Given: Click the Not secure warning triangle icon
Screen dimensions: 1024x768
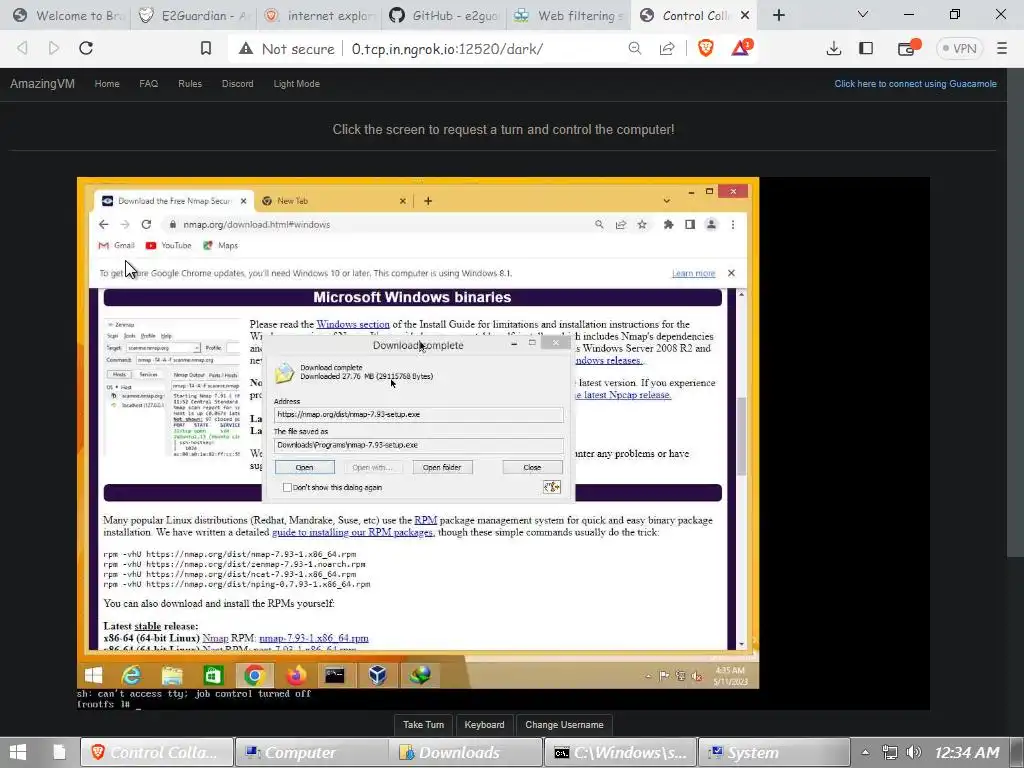Looking at the screenshot, I should 246,48.
